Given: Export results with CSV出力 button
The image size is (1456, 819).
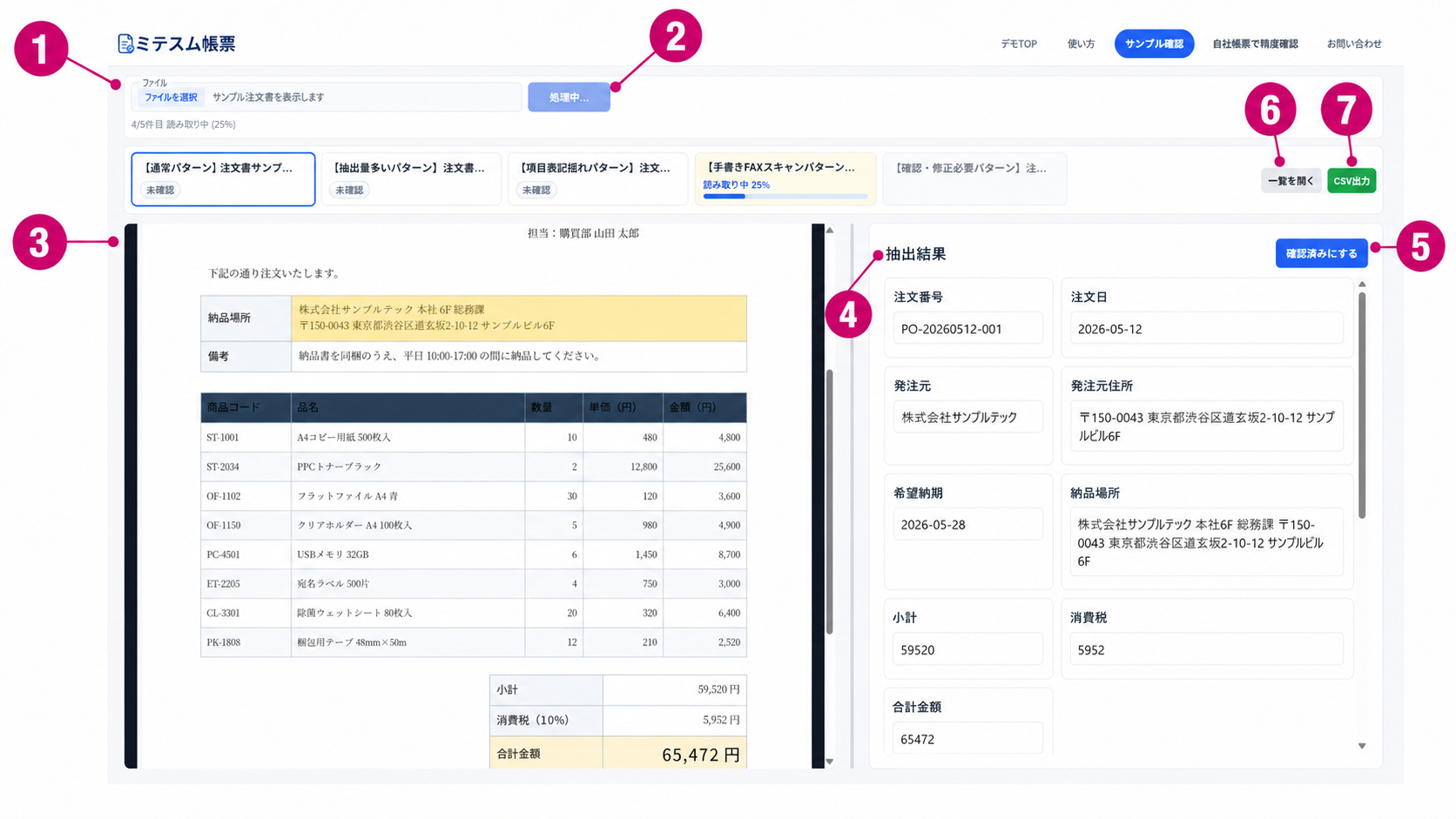Looking at the screenshot, I should coord(1352,181).
